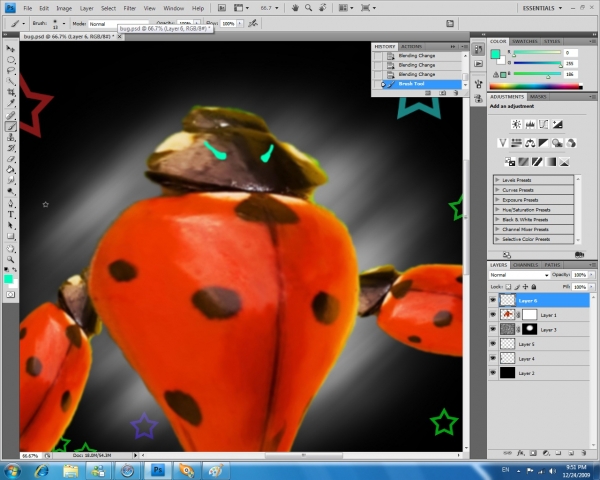Select the Type tool
This screenshot has width=600, height=480.
(10, 214)
